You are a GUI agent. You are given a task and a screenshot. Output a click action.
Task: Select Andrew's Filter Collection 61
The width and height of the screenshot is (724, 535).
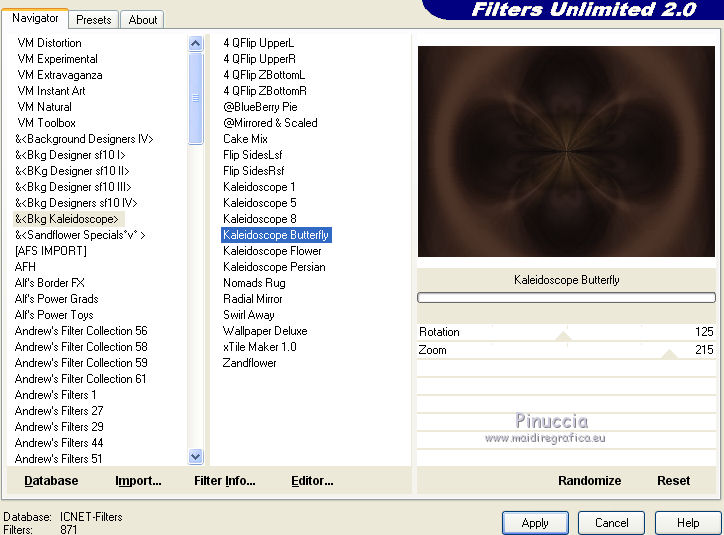pos(80,379)
